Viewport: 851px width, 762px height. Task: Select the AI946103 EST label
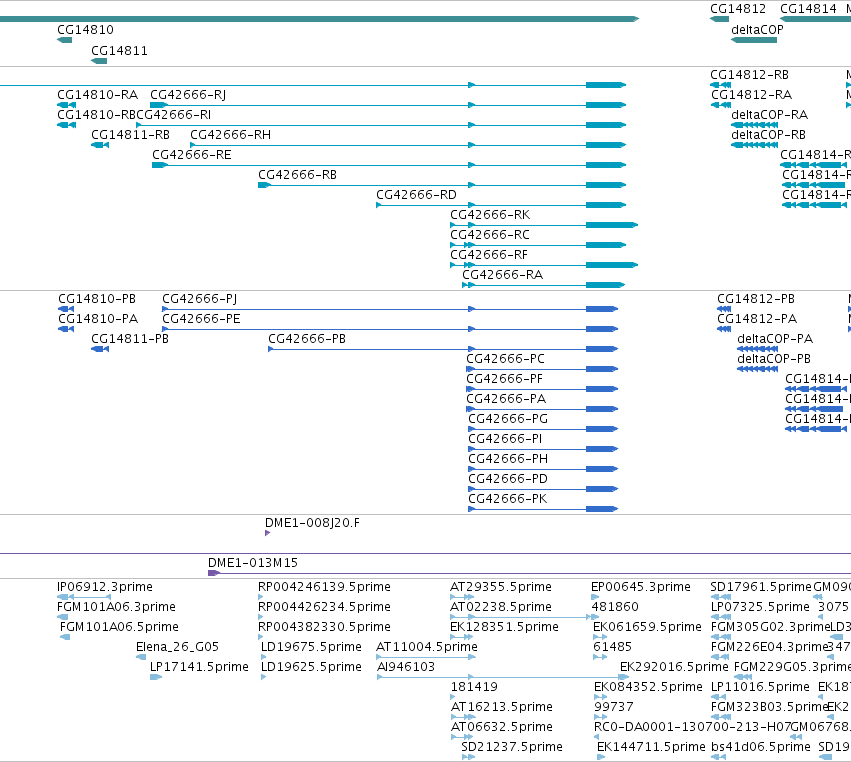click(406, 668)
